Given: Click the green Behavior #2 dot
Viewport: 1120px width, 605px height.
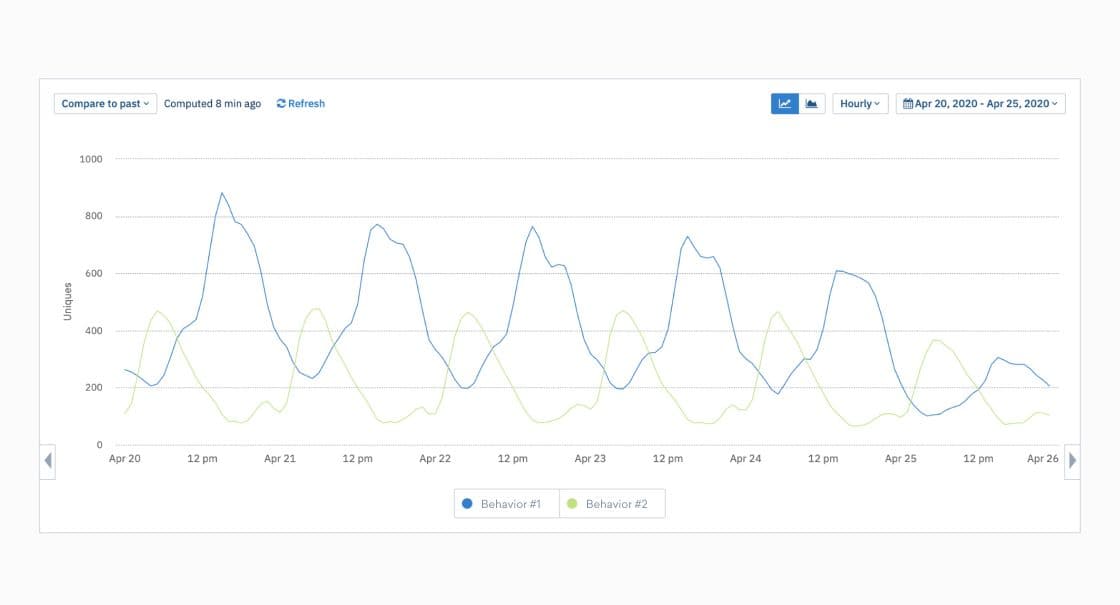Looking at the screenshot, I should (x=572, y=504).
